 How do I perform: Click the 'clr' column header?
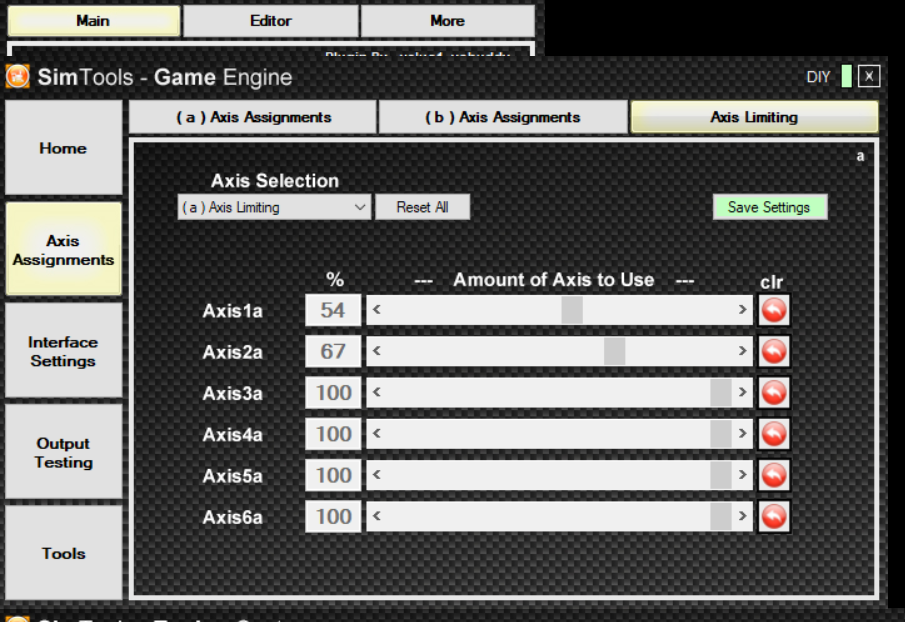tap(771, 282)
